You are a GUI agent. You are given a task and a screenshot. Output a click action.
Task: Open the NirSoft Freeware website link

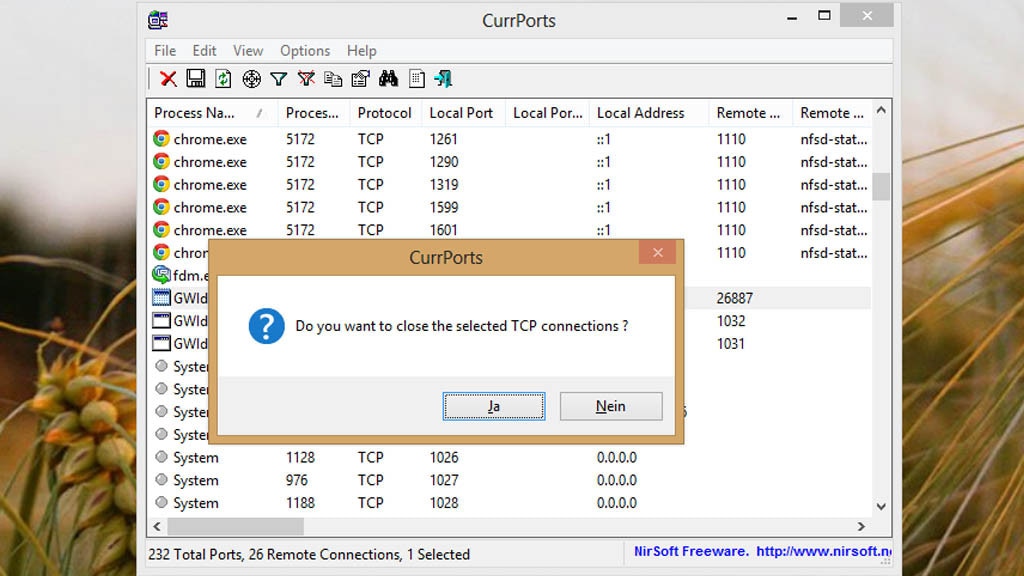tap(763, 551)
